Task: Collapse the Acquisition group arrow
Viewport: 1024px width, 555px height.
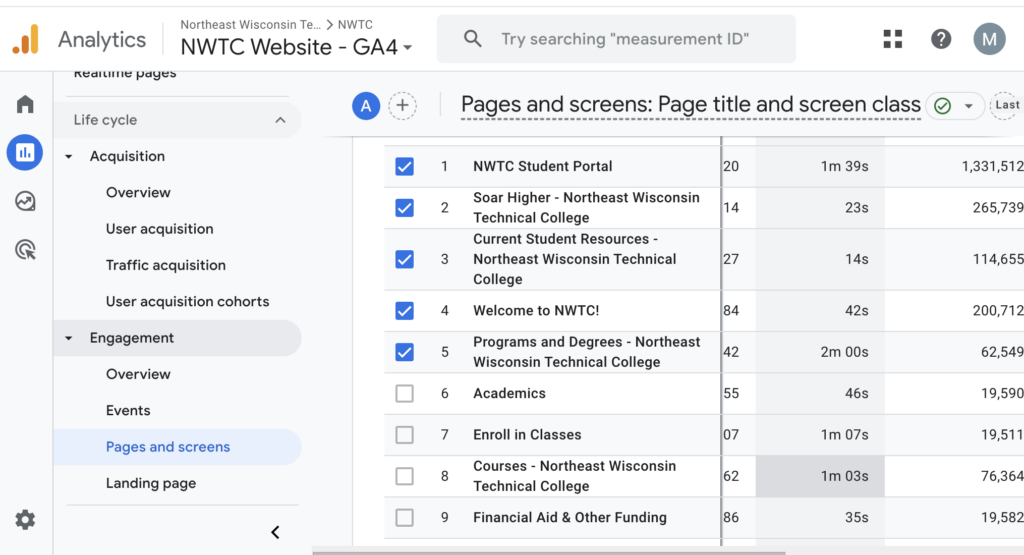Action: [69, 157]
